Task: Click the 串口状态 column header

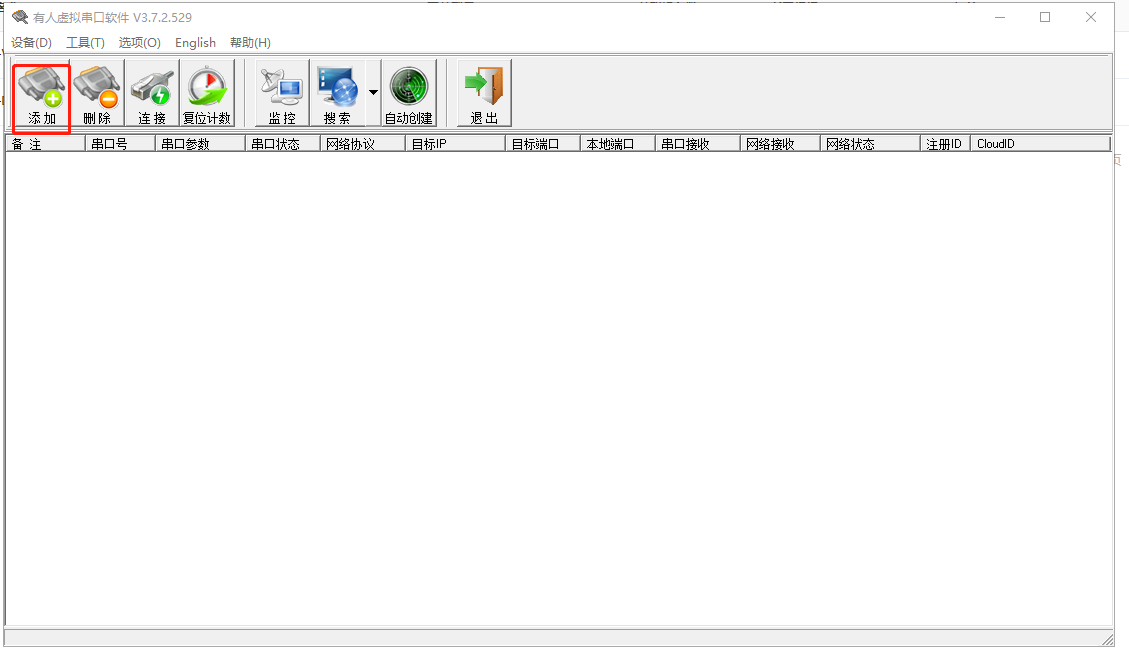Action: [283, 144]
